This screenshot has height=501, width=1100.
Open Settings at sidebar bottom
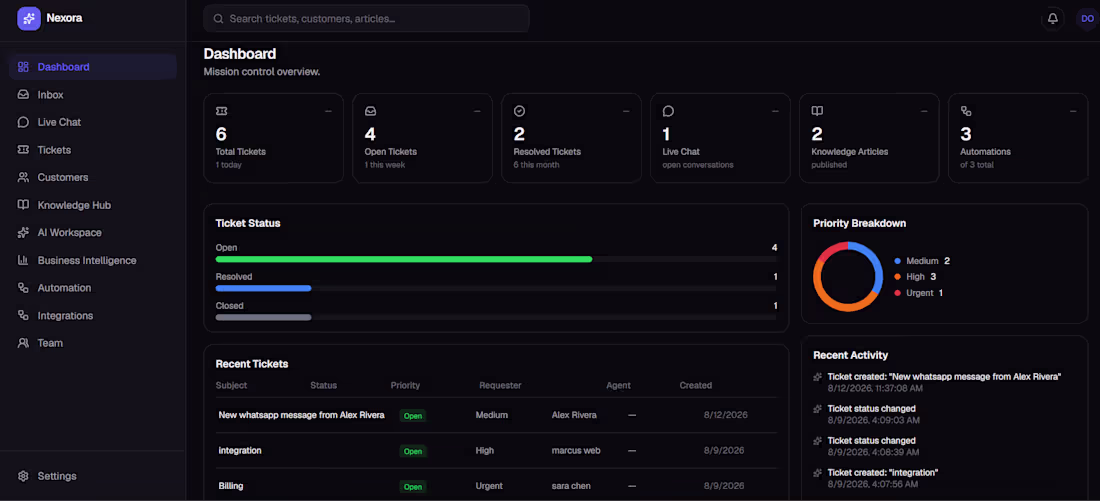coord(93,476)
